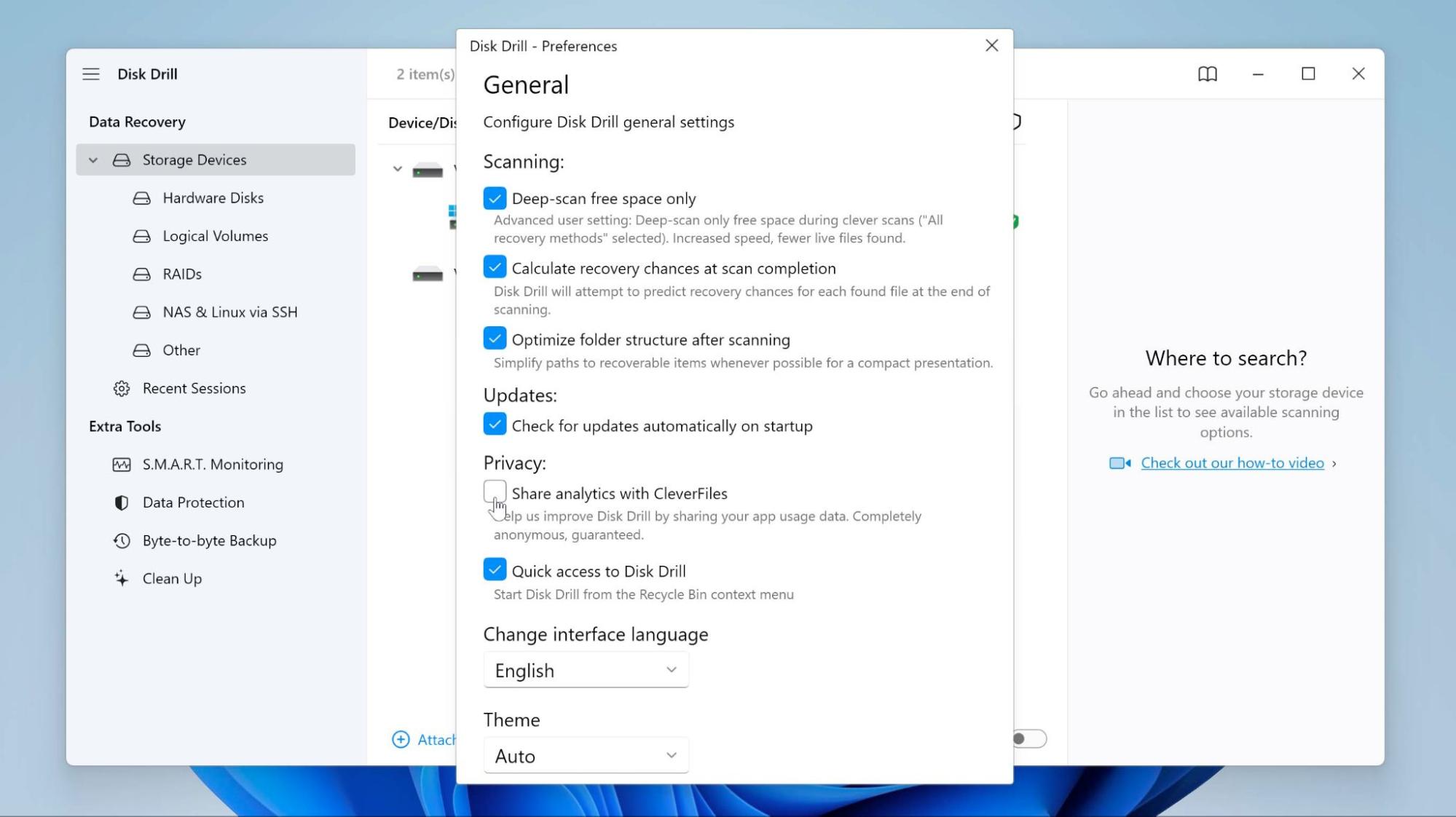The height and width of the screenshot is (817, 1456).
Task: Maximize the Disk Drill main window
Action: (1308, 74)
